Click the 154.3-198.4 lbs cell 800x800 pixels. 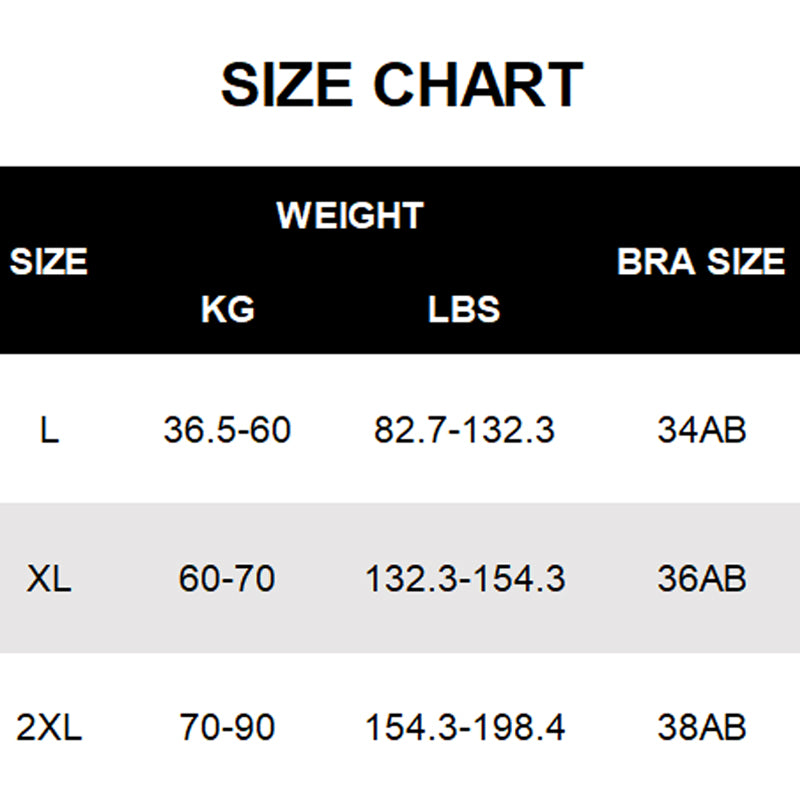[465, 727]
